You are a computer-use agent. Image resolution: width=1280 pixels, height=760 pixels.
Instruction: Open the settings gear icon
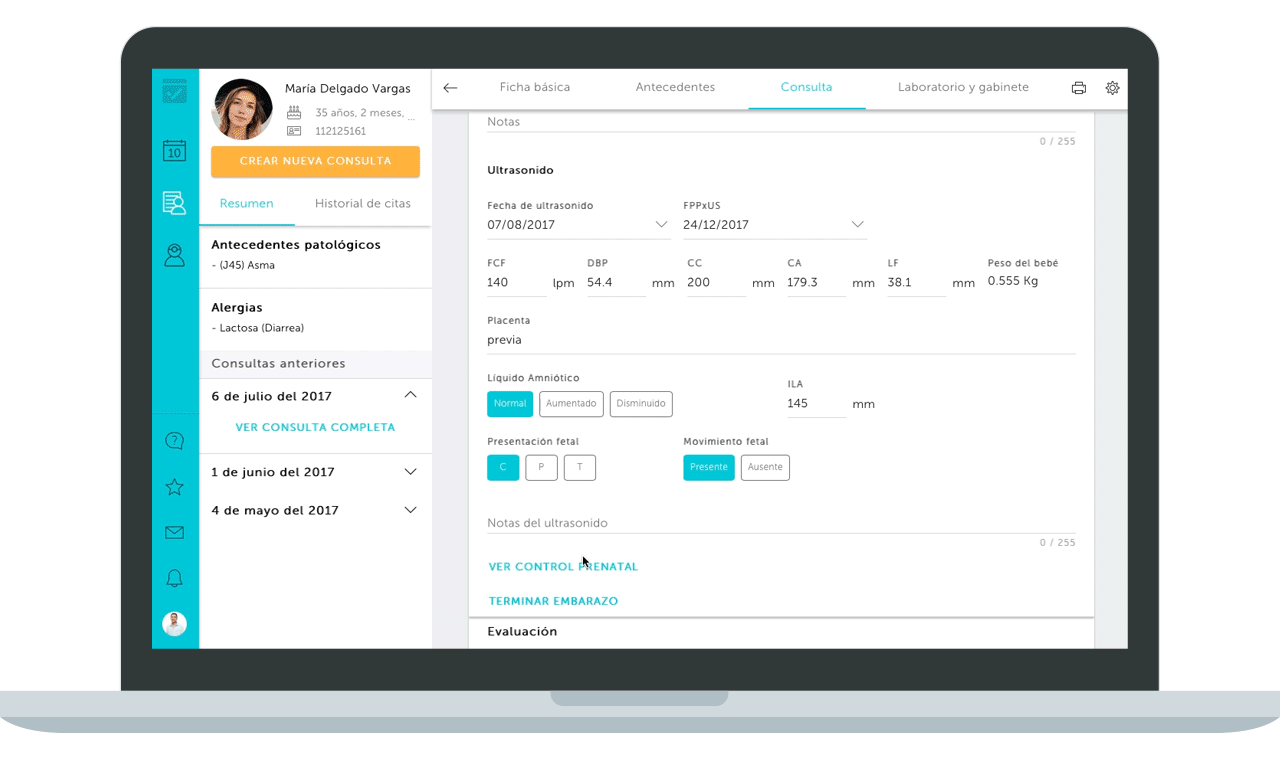click(1113, 87)
